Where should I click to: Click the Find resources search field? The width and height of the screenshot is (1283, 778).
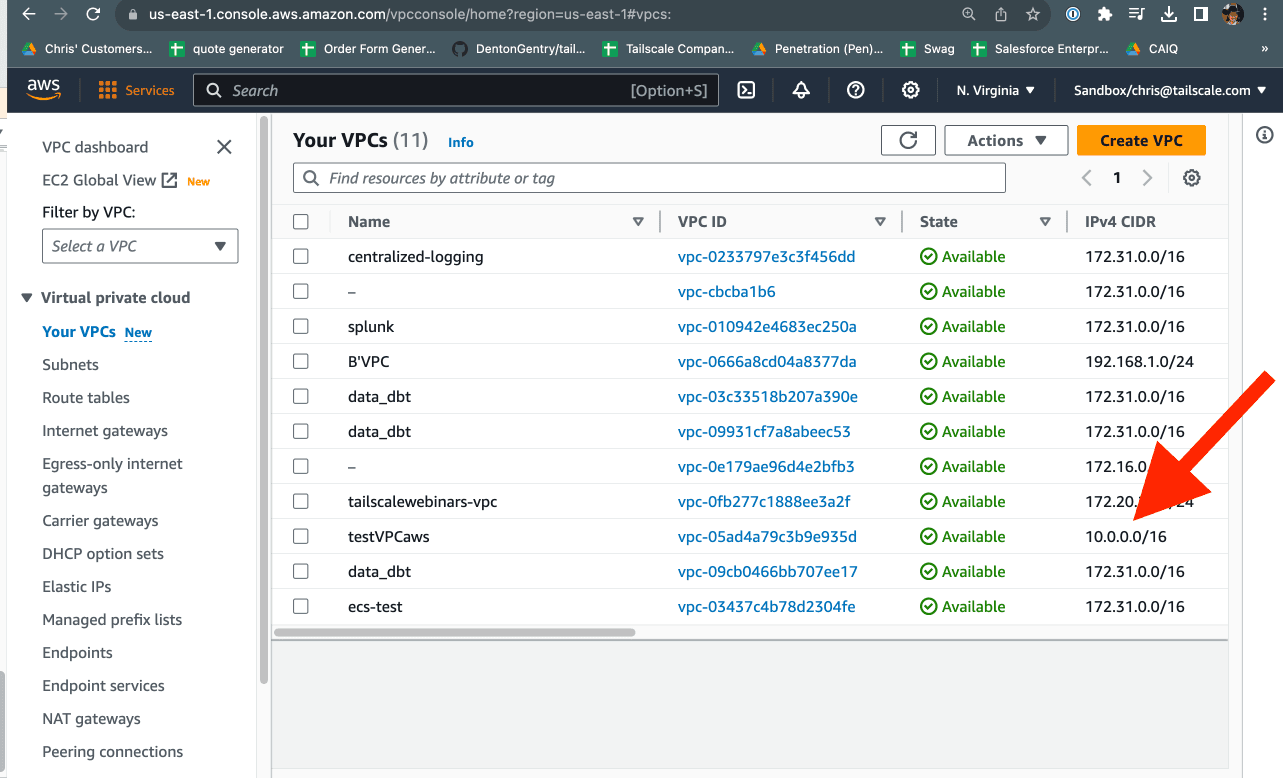click(650, 177)
